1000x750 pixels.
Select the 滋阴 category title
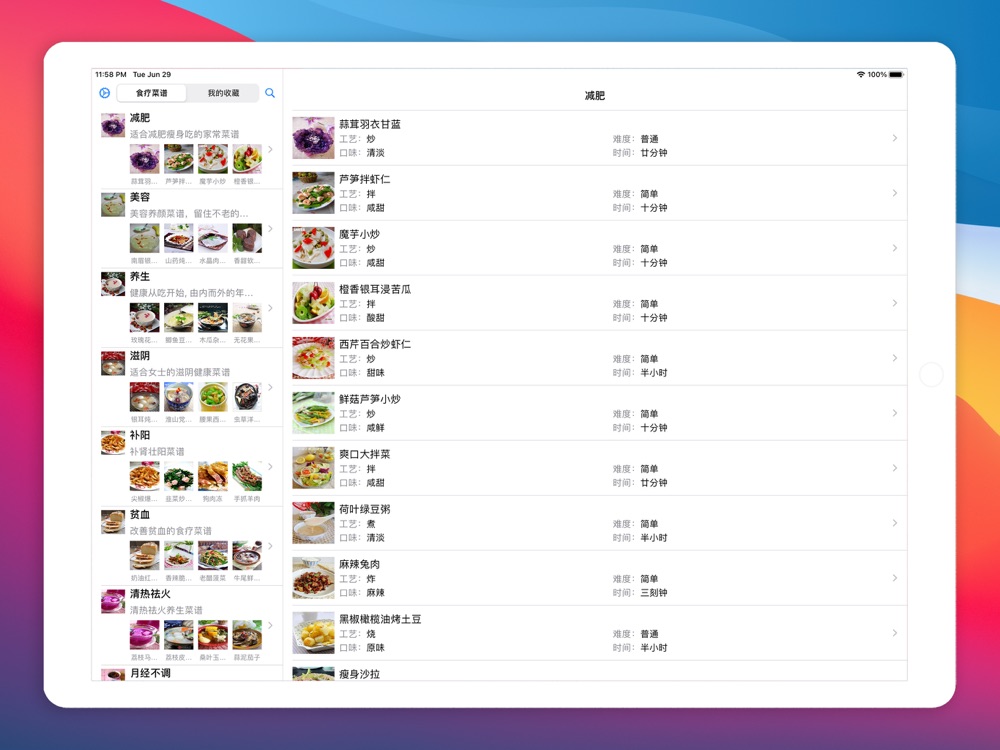pyautogui.click(x=140, y=356)
